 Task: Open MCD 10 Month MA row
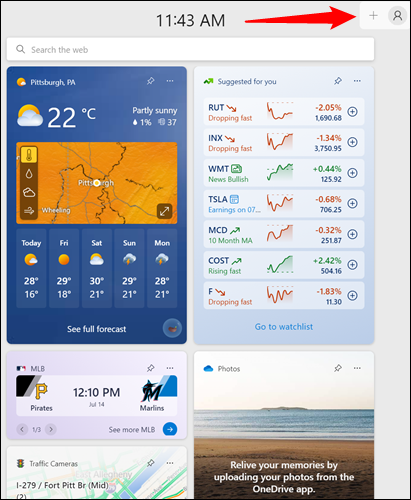pos(284,234)
